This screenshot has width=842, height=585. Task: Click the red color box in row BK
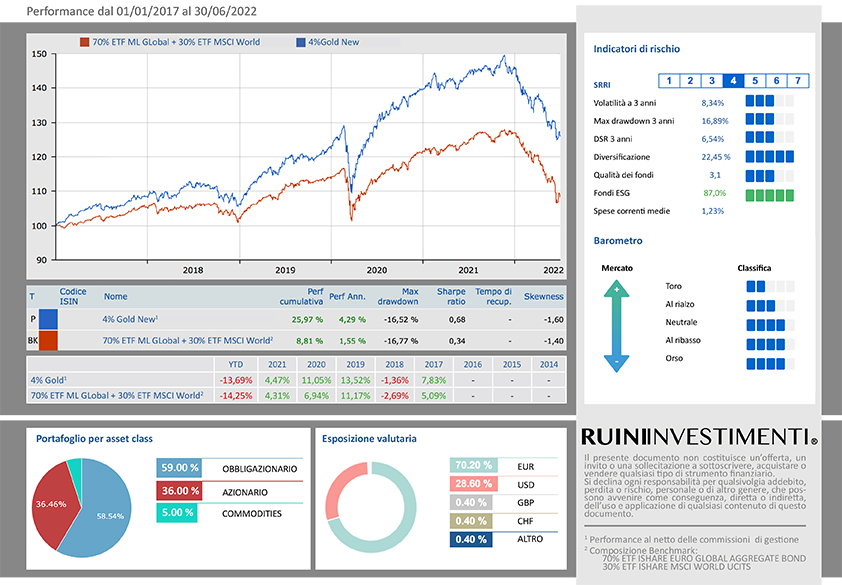click(x=48, y=341)
